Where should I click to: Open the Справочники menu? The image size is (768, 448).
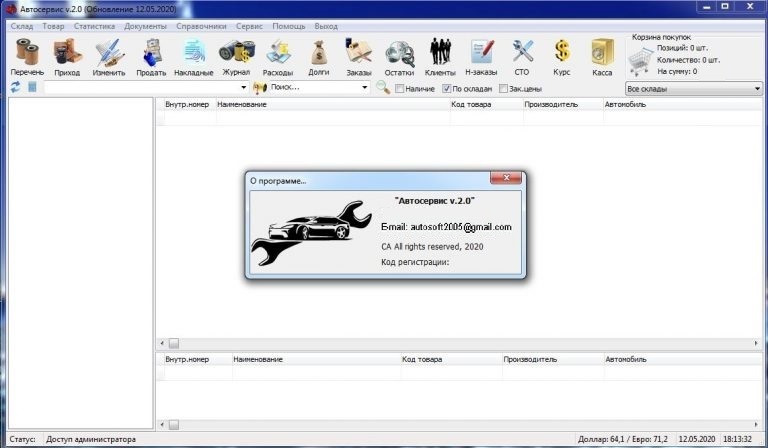click(201, 25)
